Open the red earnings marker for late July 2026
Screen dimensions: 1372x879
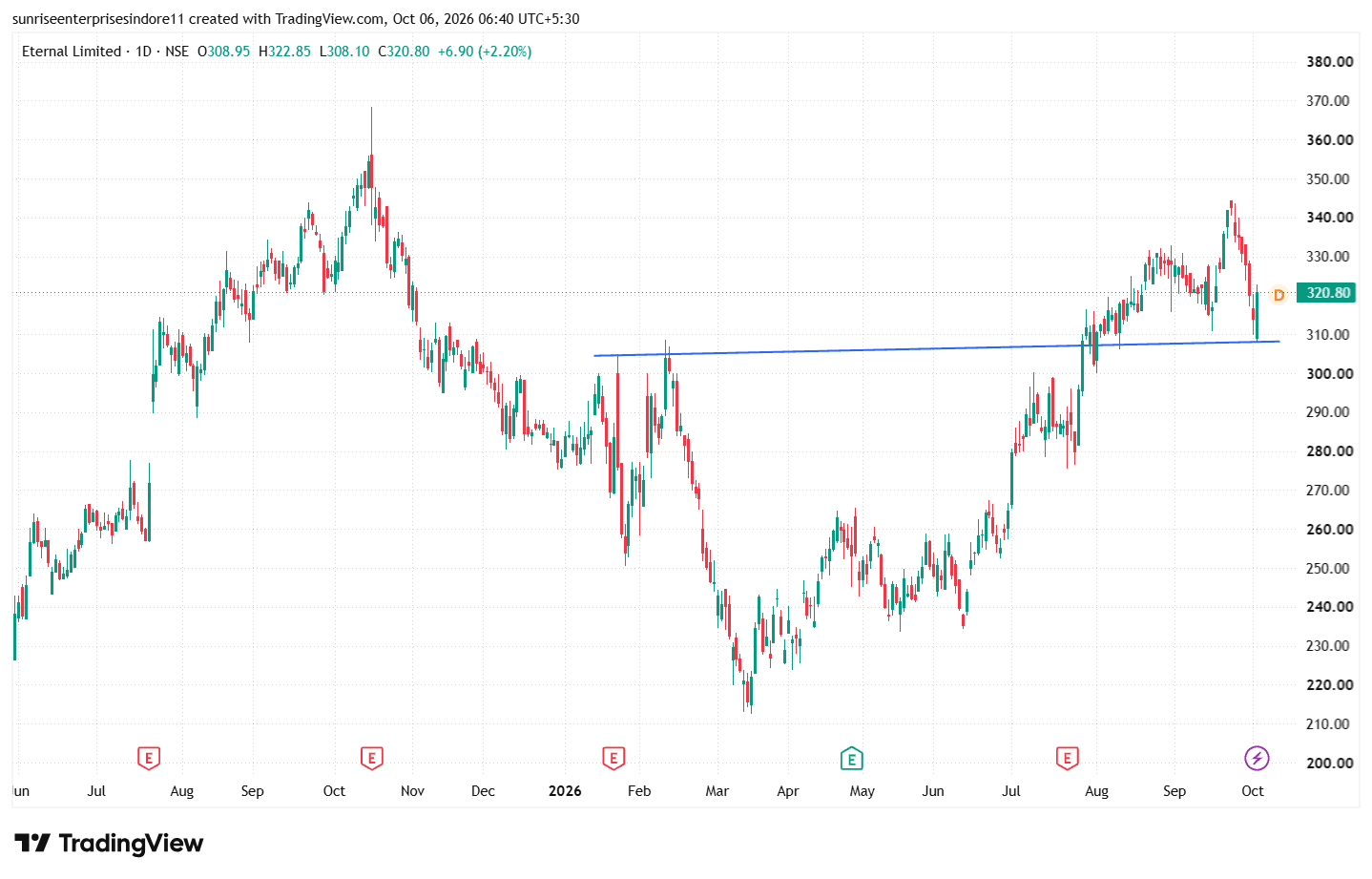click(x=1068, y=759)
